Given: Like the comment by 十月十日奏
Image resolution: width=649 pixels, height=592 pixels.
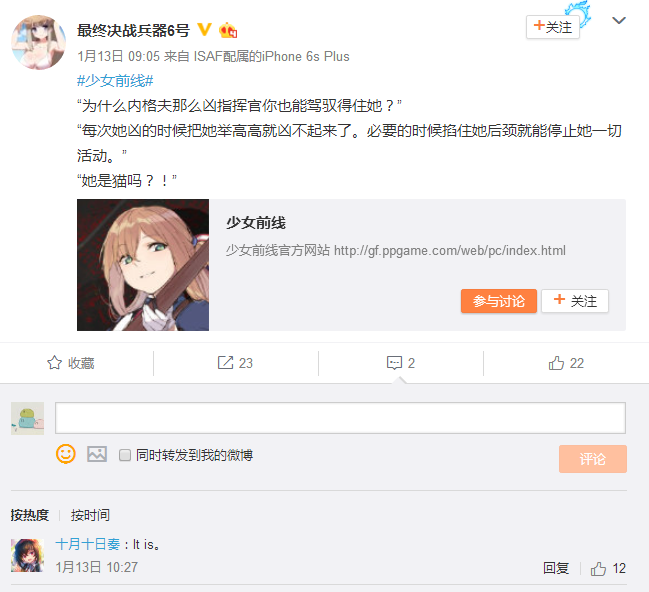Looking at the screenshot, I should click(x=598, y=568).
